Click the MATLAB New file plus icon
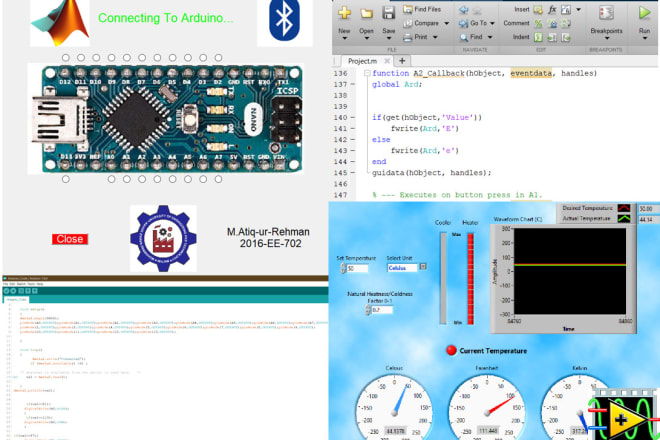 pyautogui.click(x=344, y=13)
